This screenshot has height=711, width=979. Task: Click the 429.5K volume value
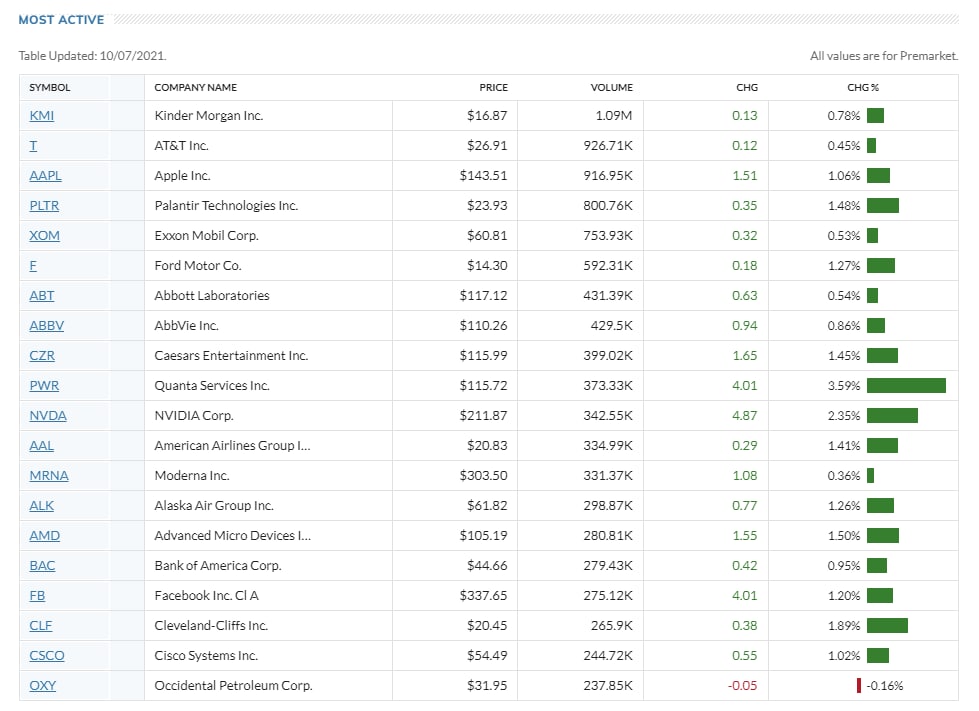(x=611, y=325)
